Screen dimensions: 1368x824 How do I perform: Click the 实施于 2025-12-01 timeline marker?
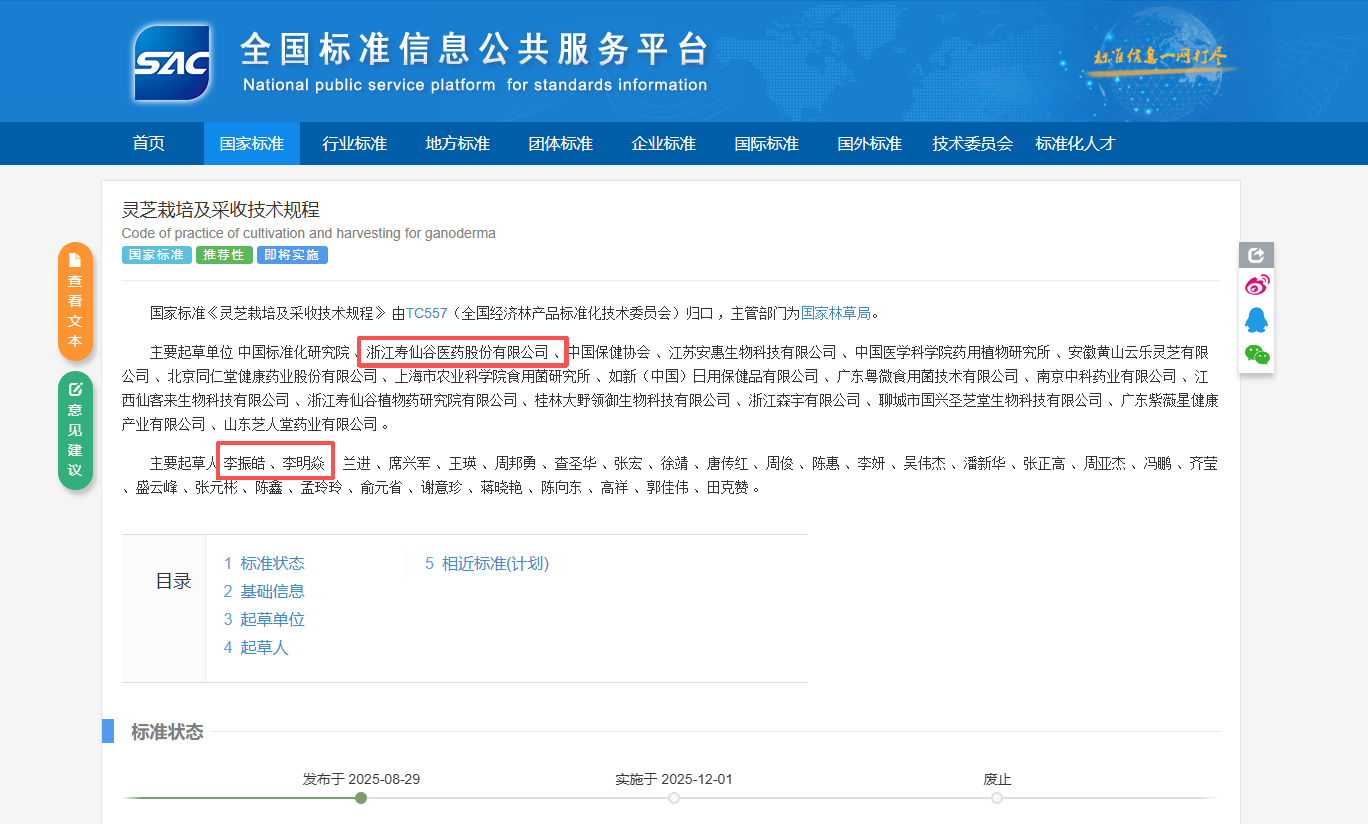[x=674, y=797]
